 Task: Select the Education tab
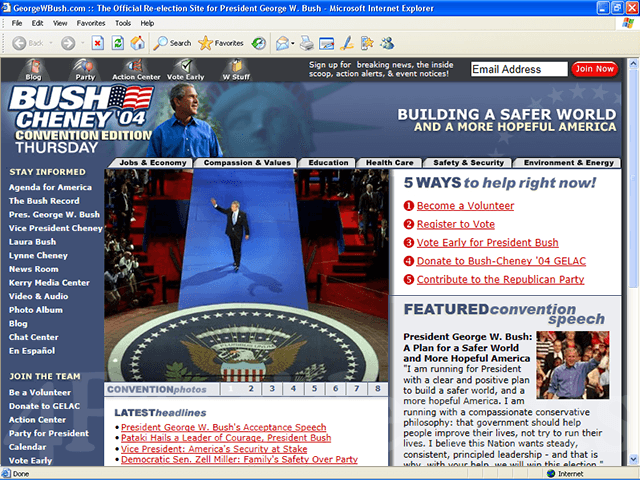328,162
